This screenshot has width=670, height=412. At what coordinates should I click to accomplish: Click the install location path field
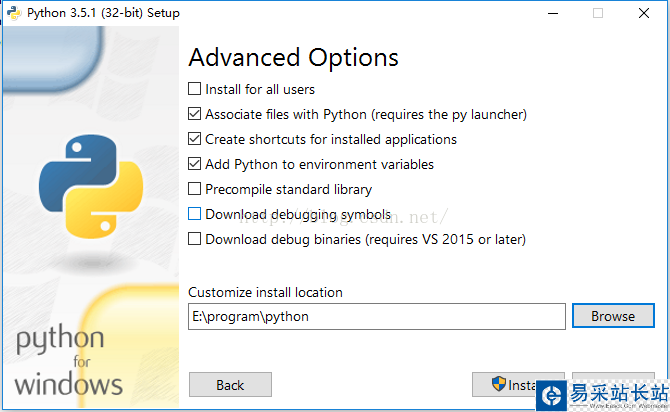[376, 316]
